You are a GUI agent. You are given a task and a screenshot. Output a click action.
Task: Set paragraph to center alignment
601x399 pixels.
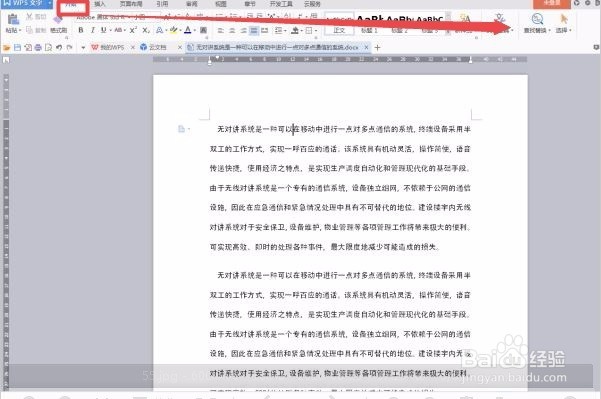(x=232, y=30)
